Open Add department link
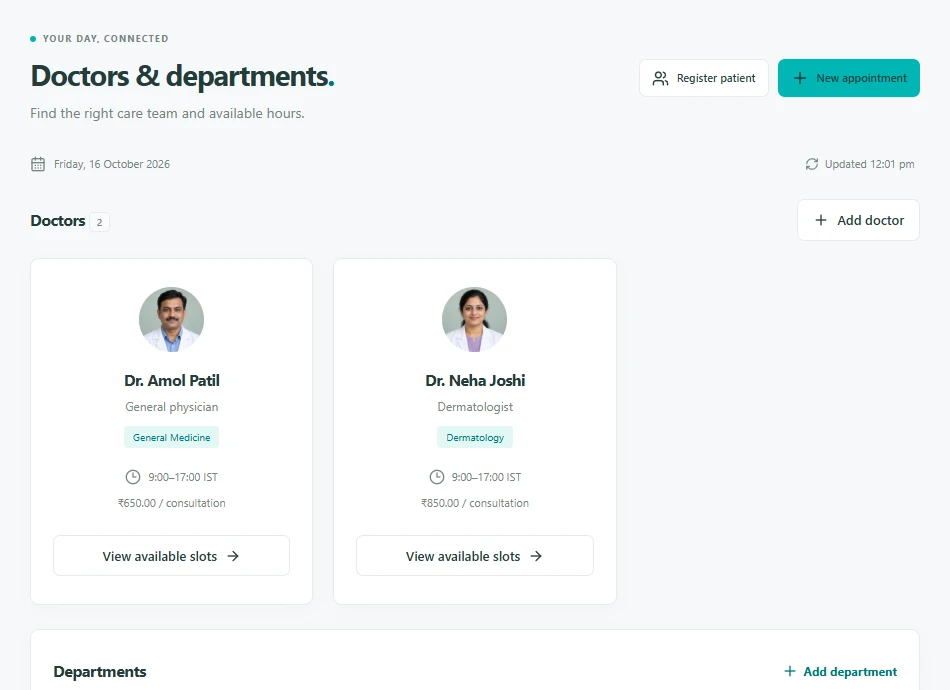 840,672
